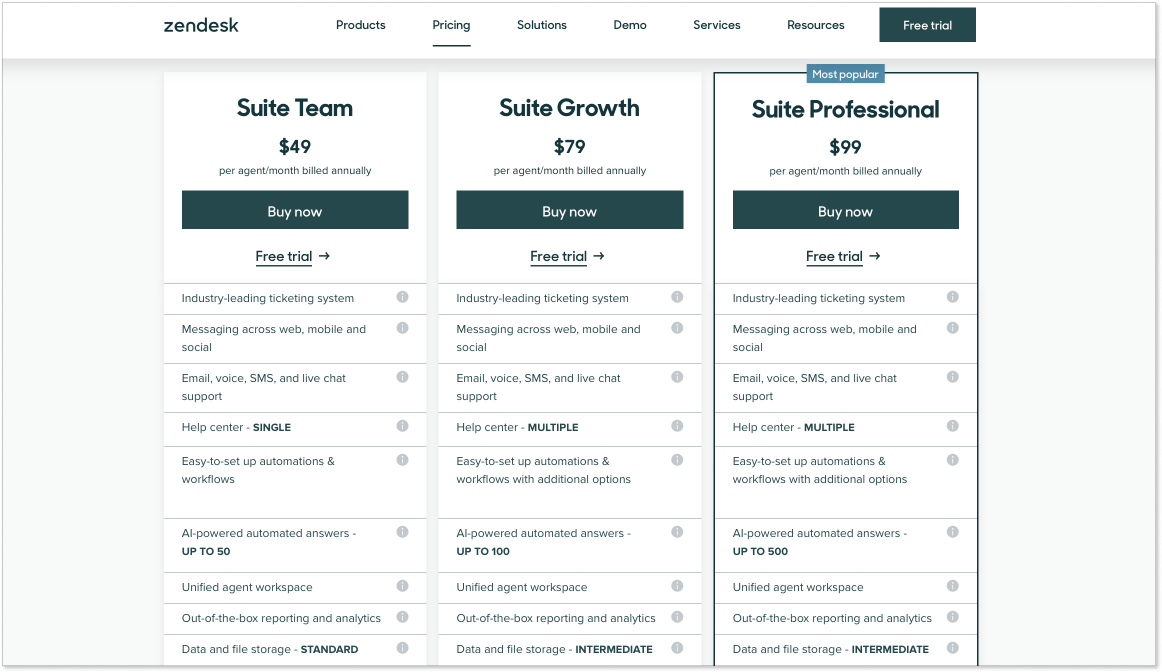The image size is (1162, 672).
Task: Start Free trial link under Suite Growth
Action: tap(568, 256)
